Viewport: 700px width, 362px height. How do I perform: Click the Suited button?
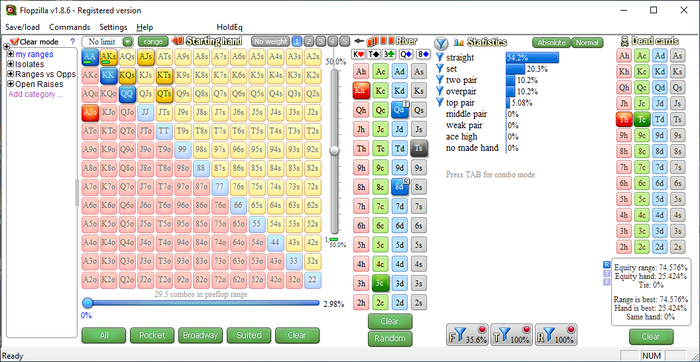pos(249,335)
